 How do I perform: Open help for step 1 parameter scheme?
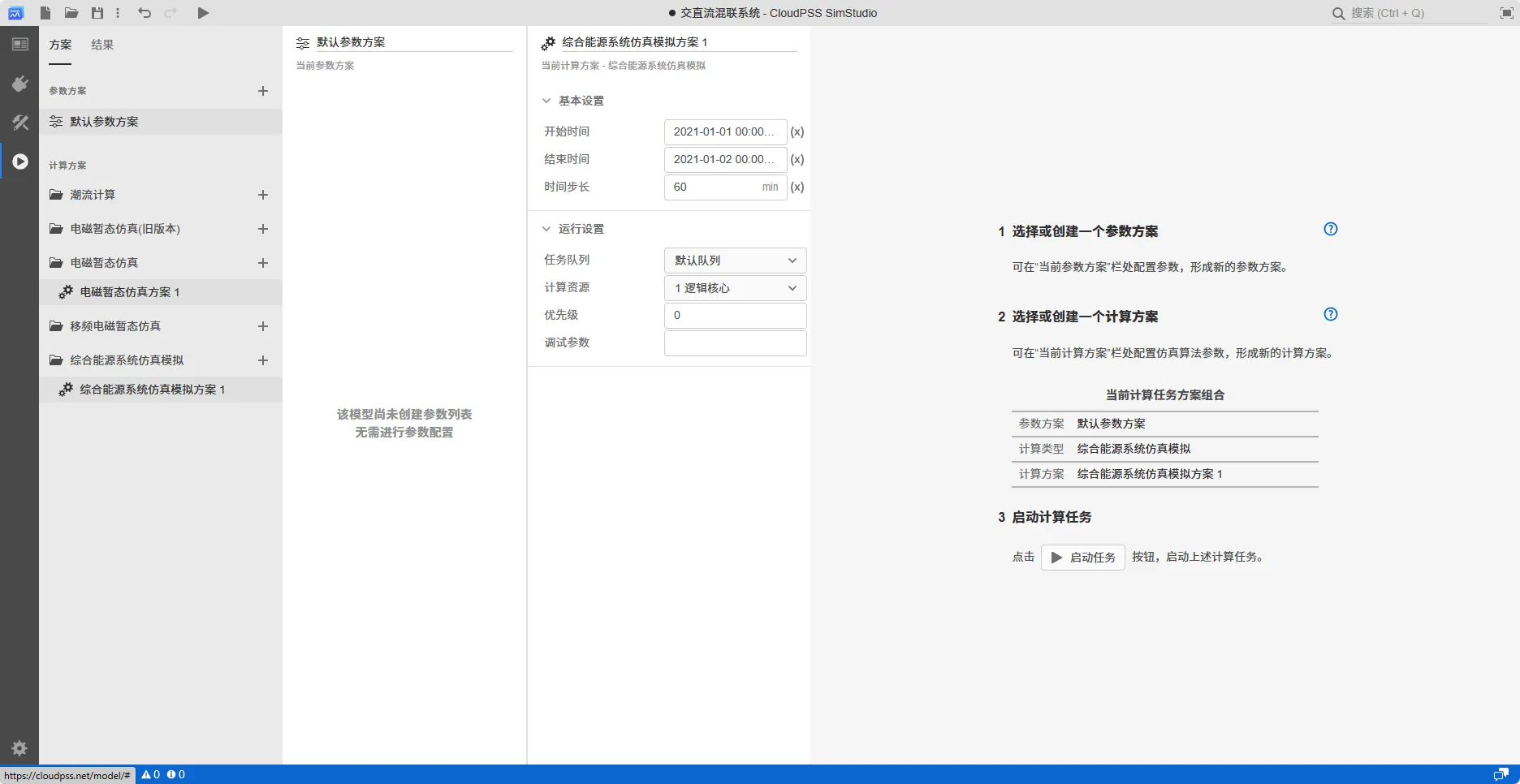(1330, 229)
